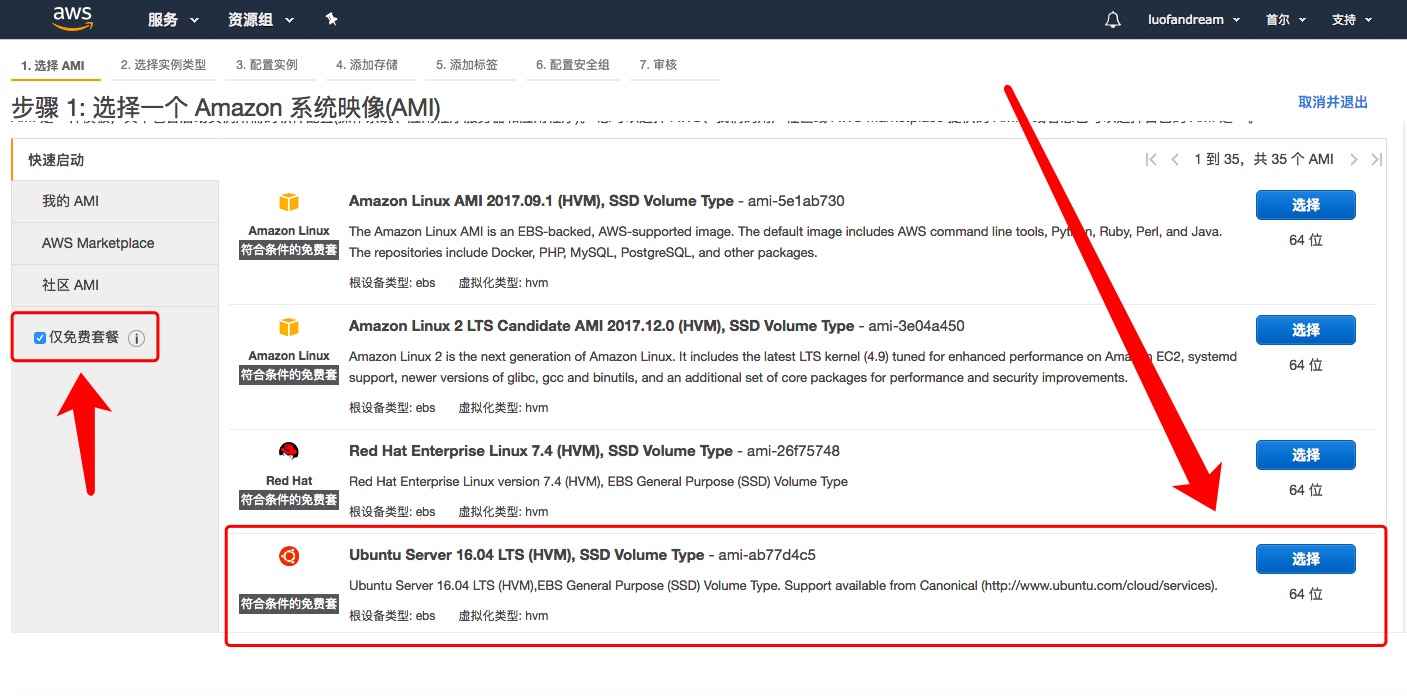This screenshot has width=1407, height=696.
Task: Select Amazon Linux 2 LTS Candidate AMI
Action: (1305, 330)
